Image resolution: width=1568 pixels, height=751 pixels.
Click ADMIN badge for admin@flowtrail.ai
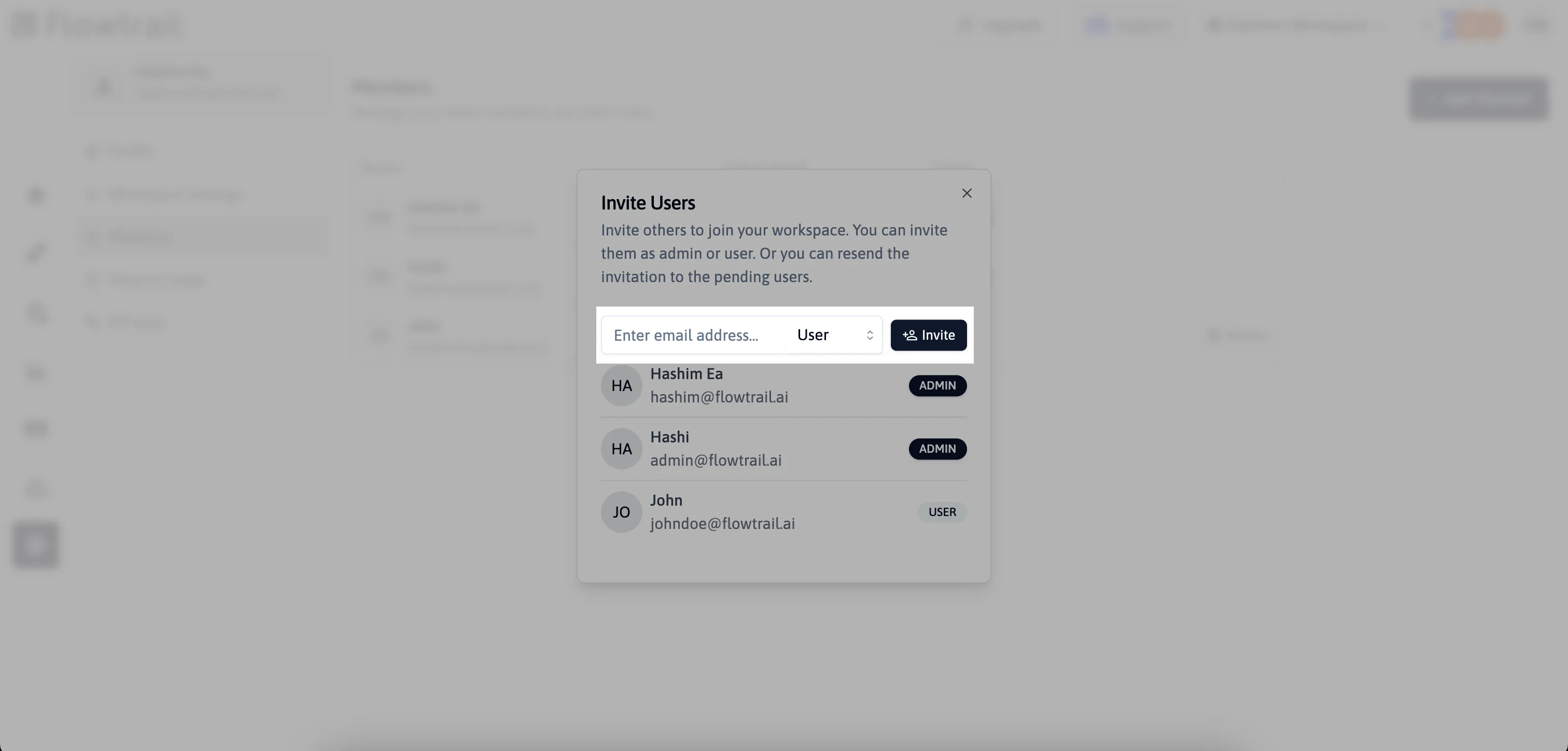937,449
